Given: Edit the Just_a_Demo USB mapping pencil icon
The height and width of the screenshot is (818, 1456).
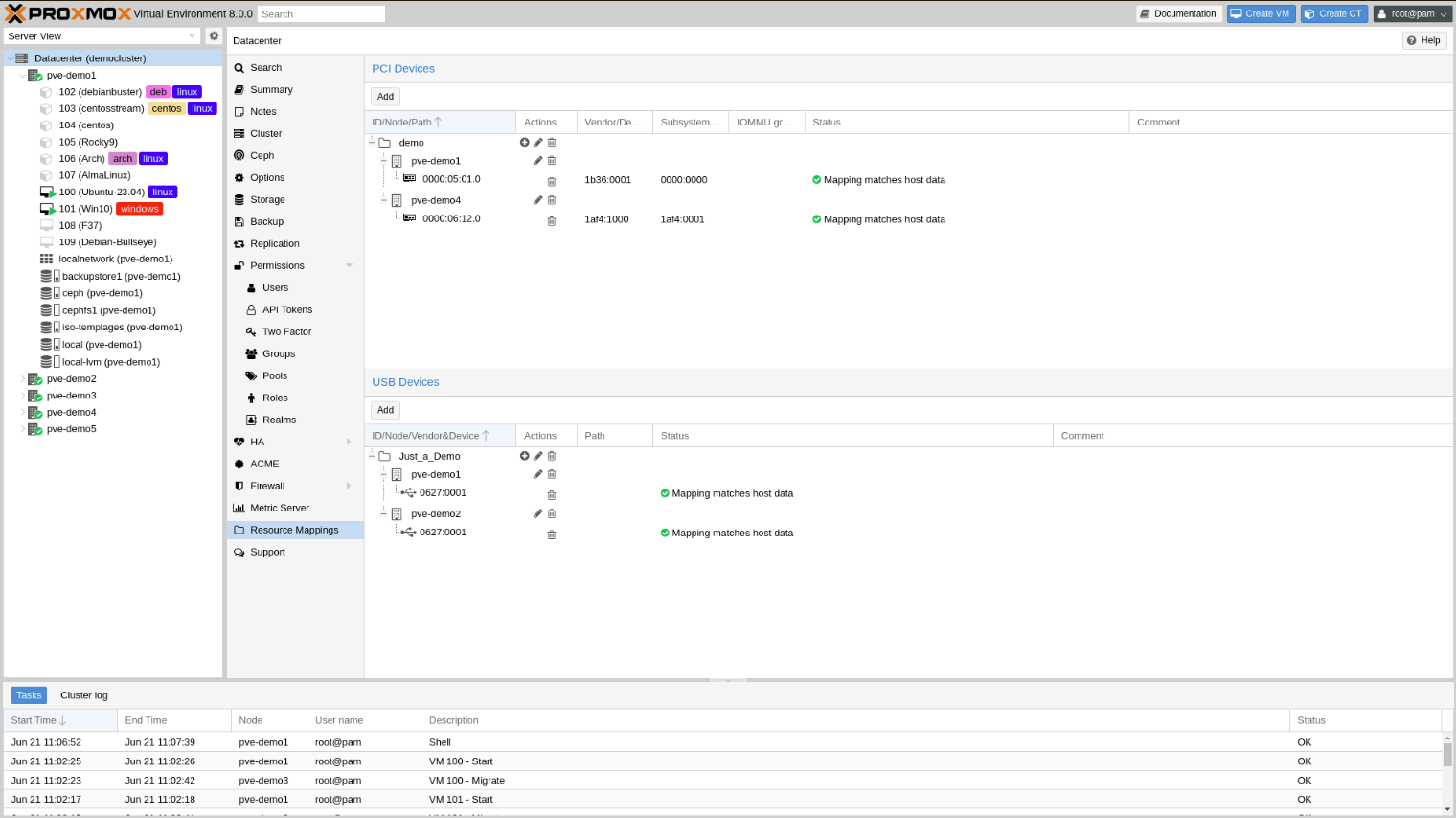Looking at the screenshot, I should (537, 456).
